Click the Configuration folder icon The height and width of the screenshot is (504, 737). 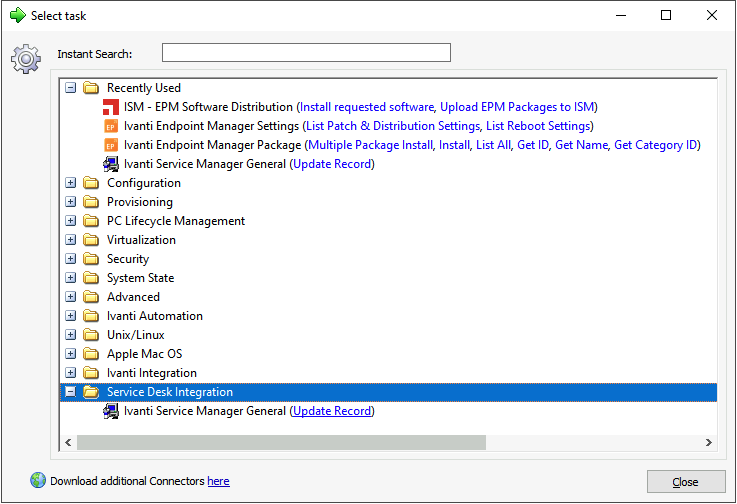[91, 183]
